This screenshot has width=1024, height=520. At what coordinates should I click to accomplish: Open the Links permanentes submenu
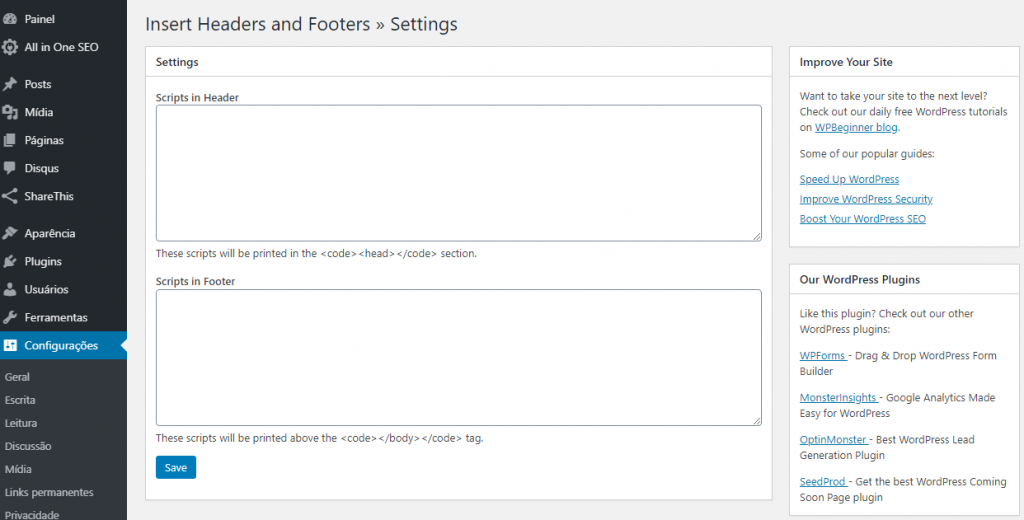pyautogui.click(x=49, y=492)
